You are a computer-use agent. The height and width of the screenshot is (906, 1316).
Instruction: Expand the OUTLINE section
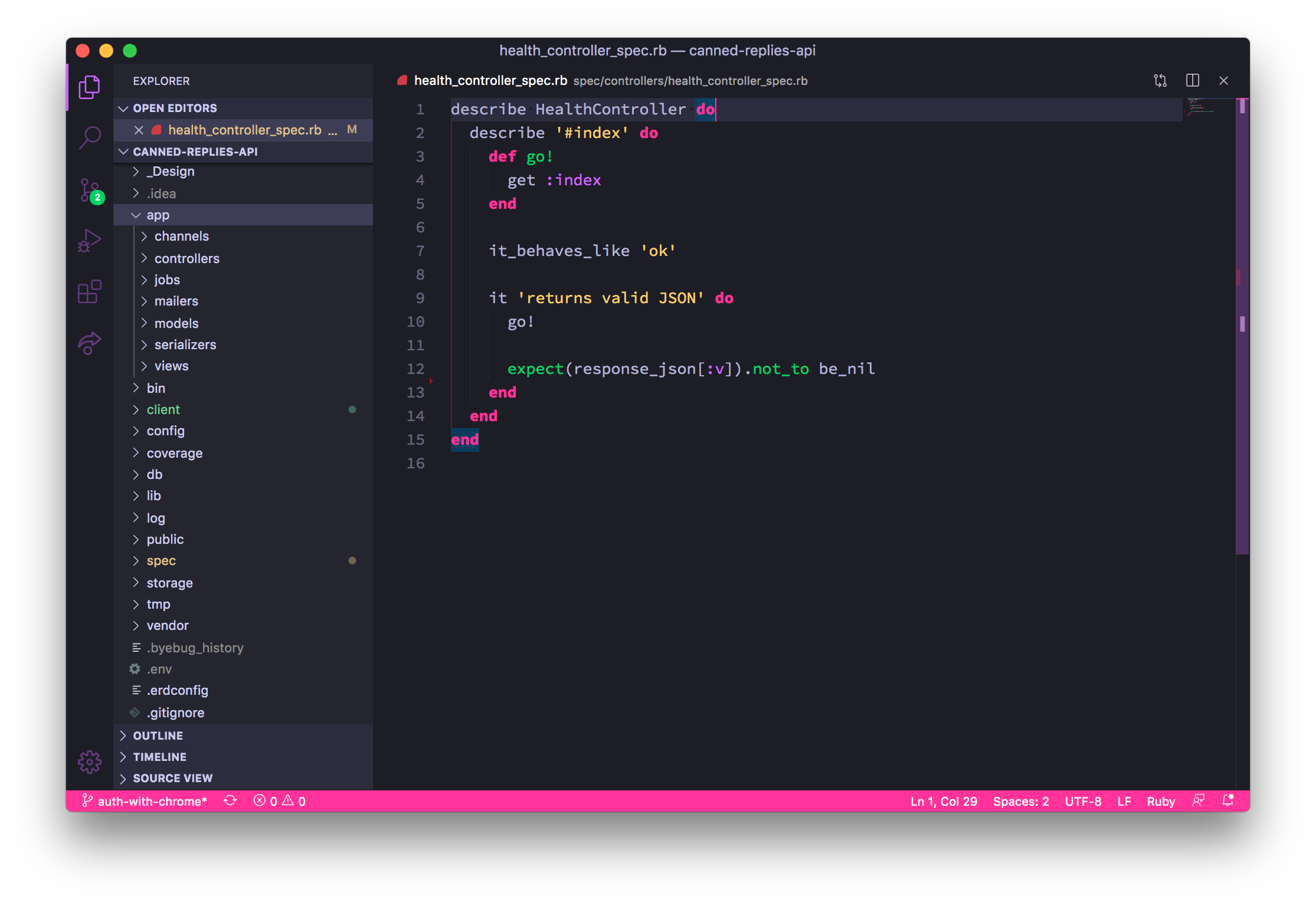[x=158, y=736]
